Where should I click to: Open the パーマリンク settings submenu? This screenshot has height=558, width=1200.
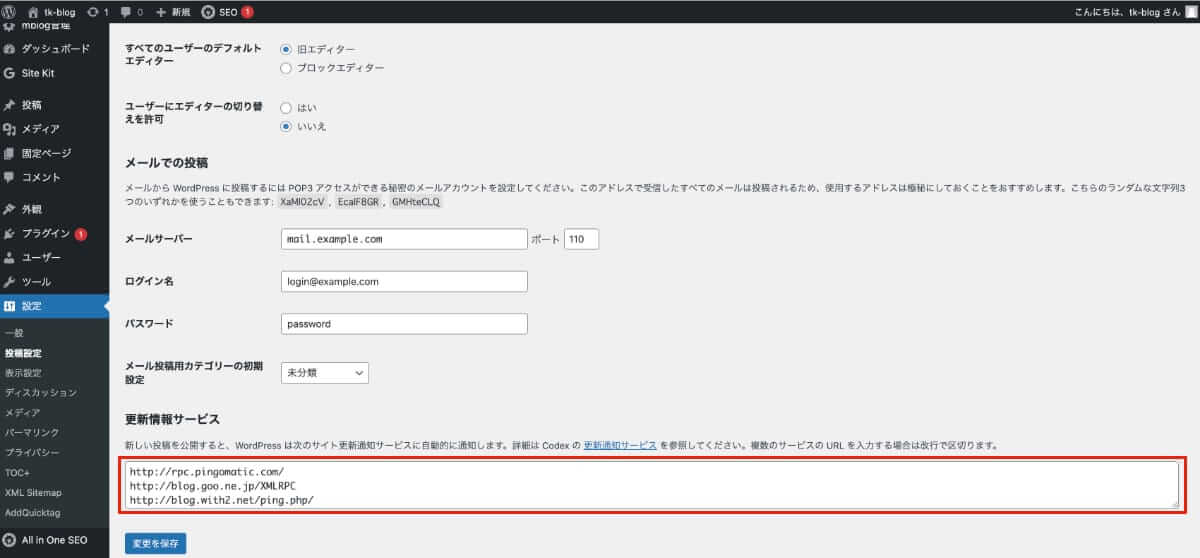coord(32,432)
